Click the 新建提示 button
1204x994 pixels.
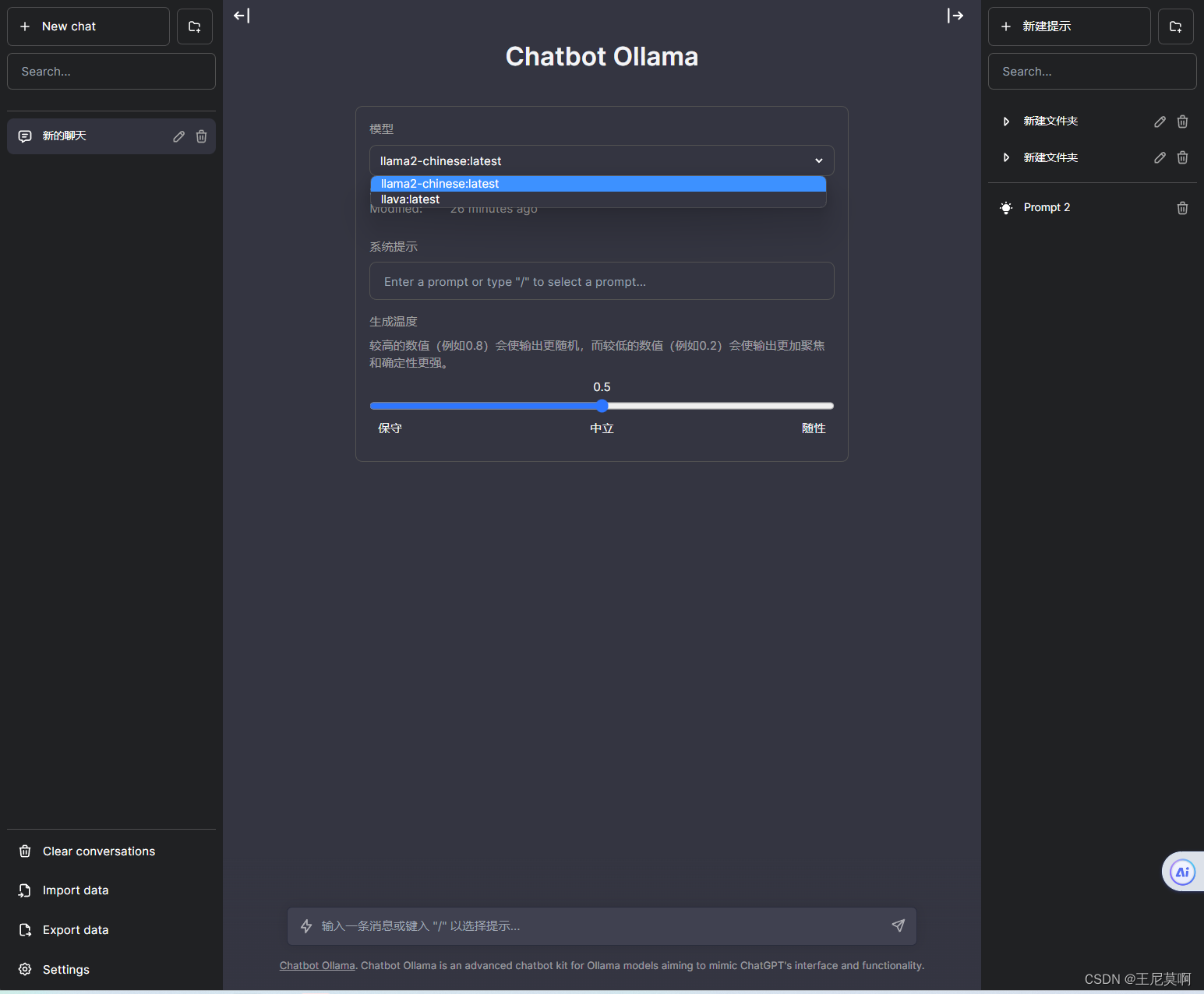point(1069,26)
